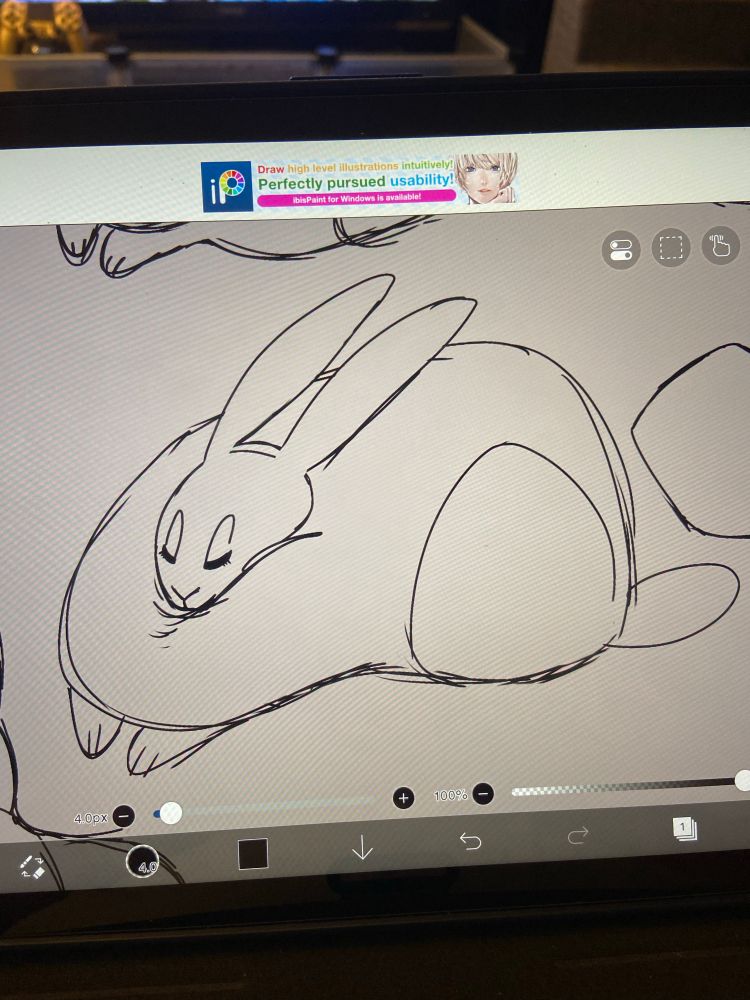Tap the hand gesture tool icon

point(721,245)
